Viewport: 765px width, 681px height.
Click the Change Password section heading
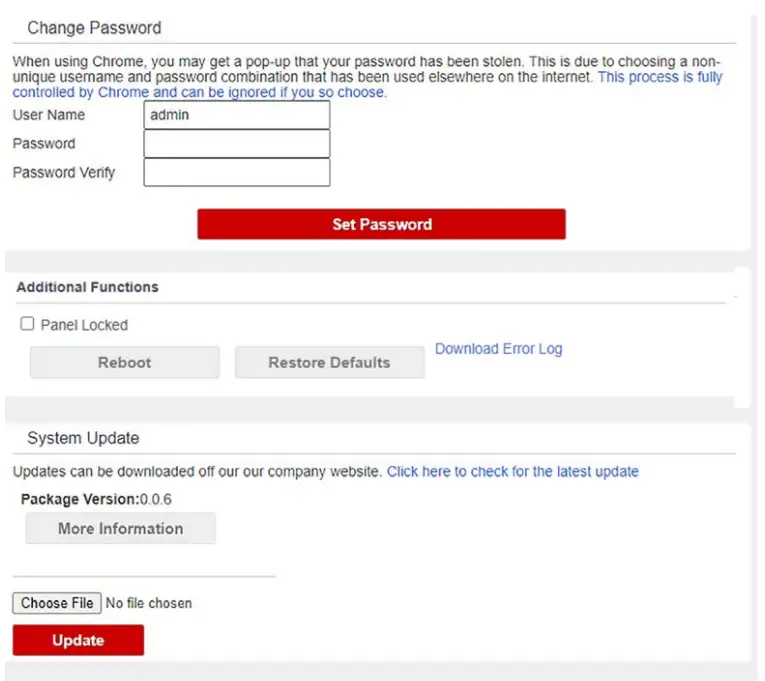point(94,28)
